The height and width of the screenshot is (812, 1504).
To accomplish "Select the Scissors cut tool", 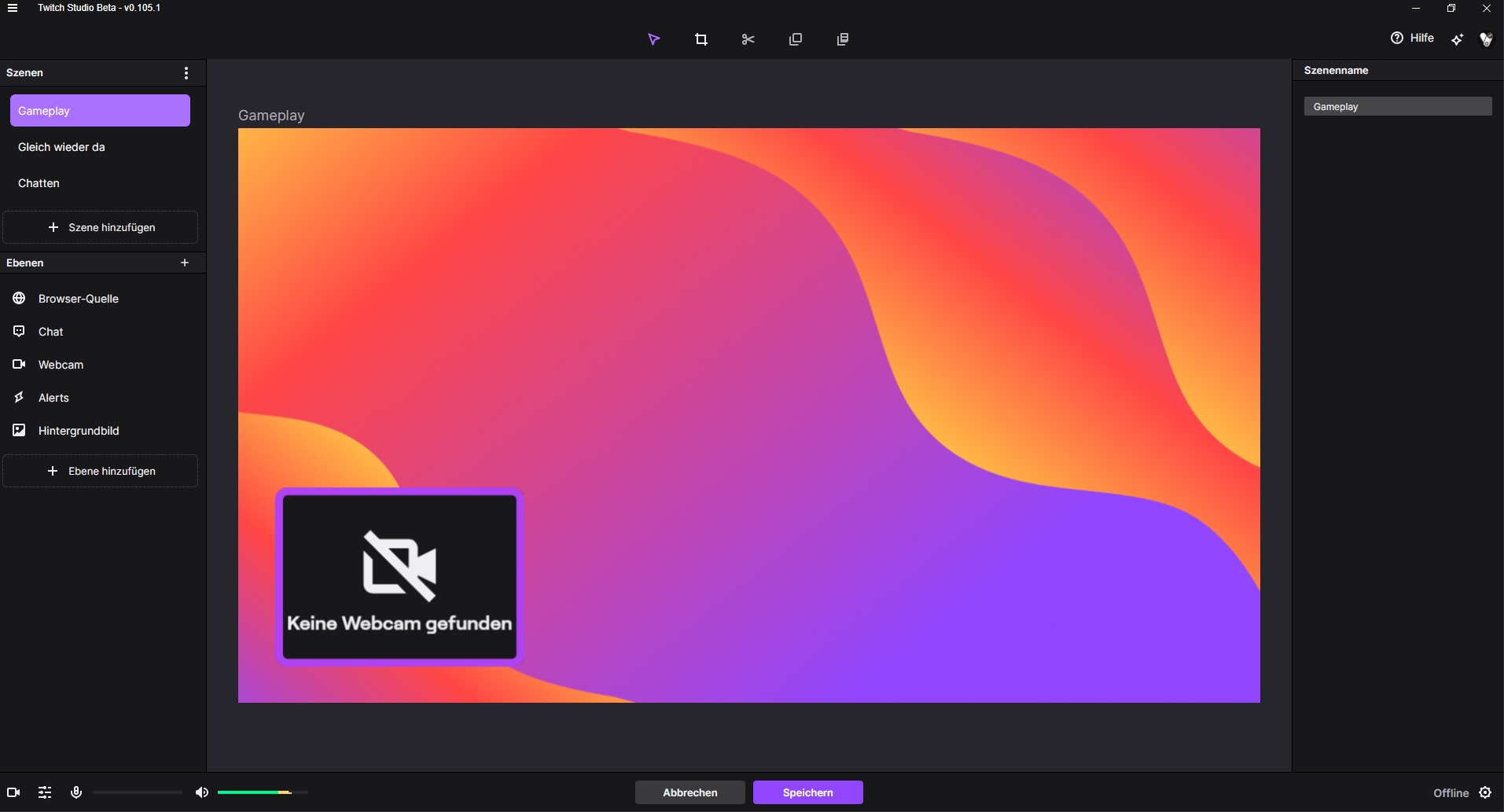I will click(x=748, y=39).
